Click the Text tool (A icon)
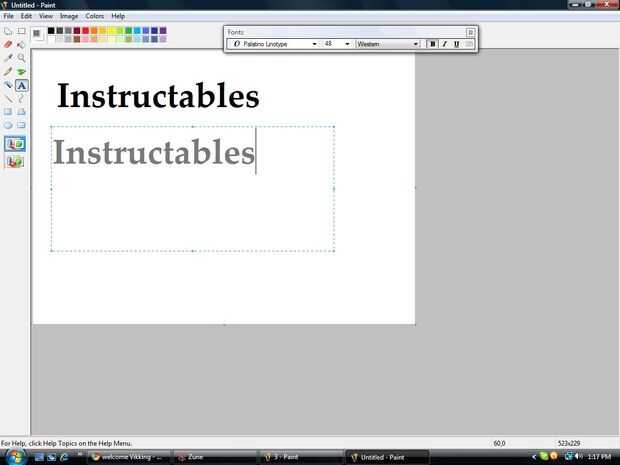This screenshot has width=620, height=465. coord(21,85)
